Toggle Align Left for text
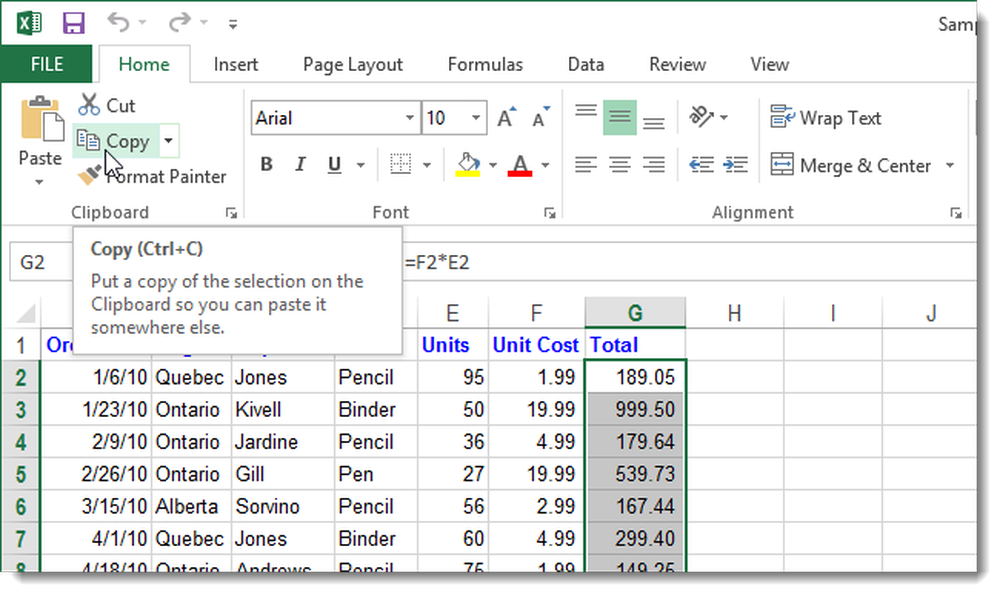The image size is (1000, 595). [585, 165]
